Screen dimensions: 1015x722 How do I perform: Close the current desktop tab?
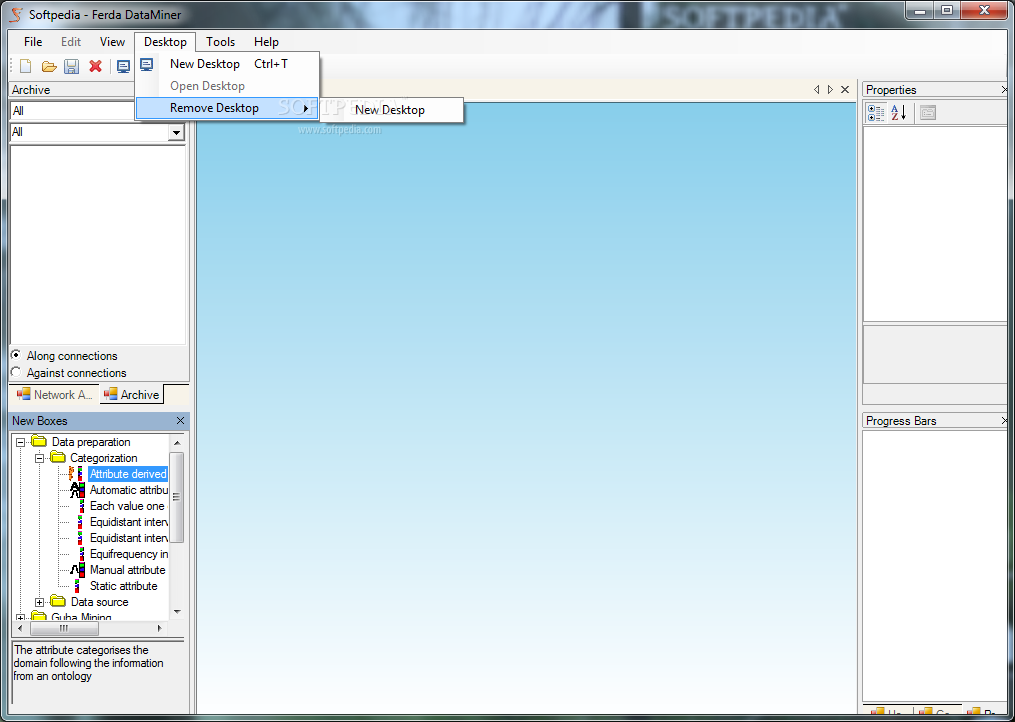pos(845,89)
